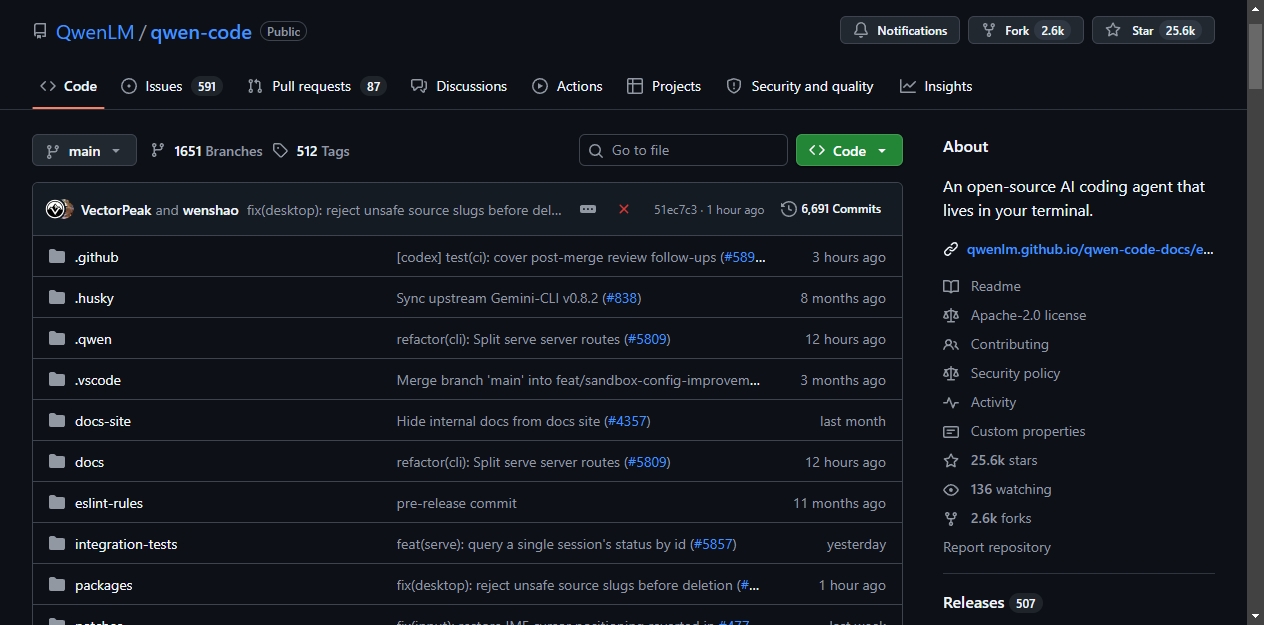Open the packages folder
Image resolution: width=1264 pixels, height=625 pixels.
click(104, 585)
